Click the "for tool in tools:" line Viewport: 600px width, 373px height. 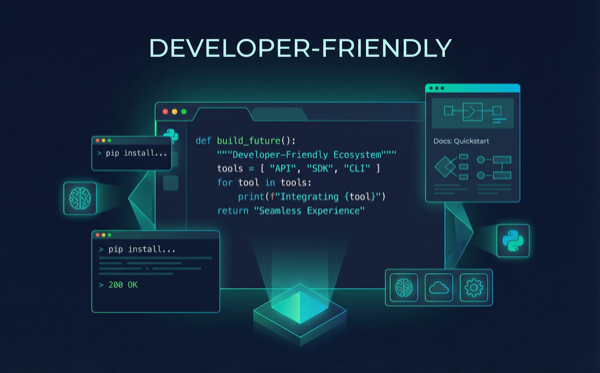point(264,182)
